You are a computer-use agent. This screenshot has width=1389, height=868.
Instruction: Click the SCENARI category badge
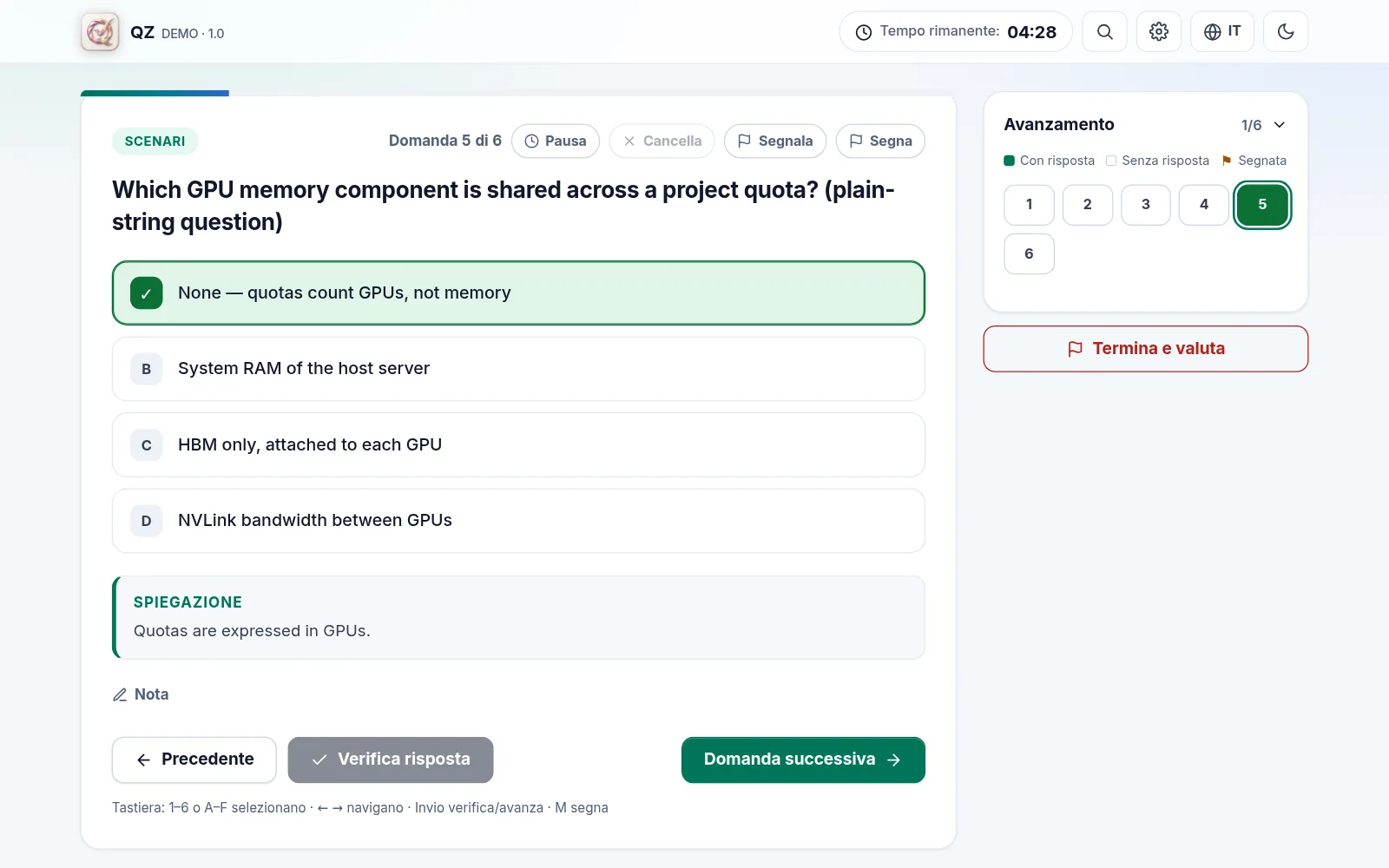155,141
